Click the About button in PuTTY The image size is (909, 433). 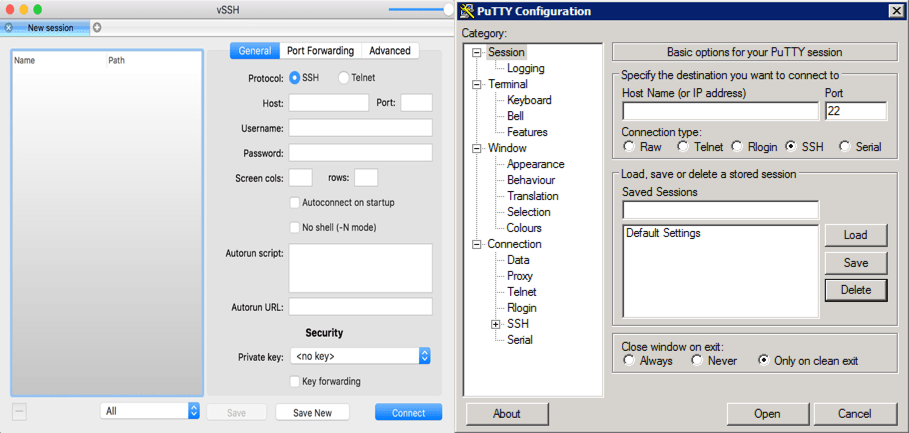click(506, 414)
